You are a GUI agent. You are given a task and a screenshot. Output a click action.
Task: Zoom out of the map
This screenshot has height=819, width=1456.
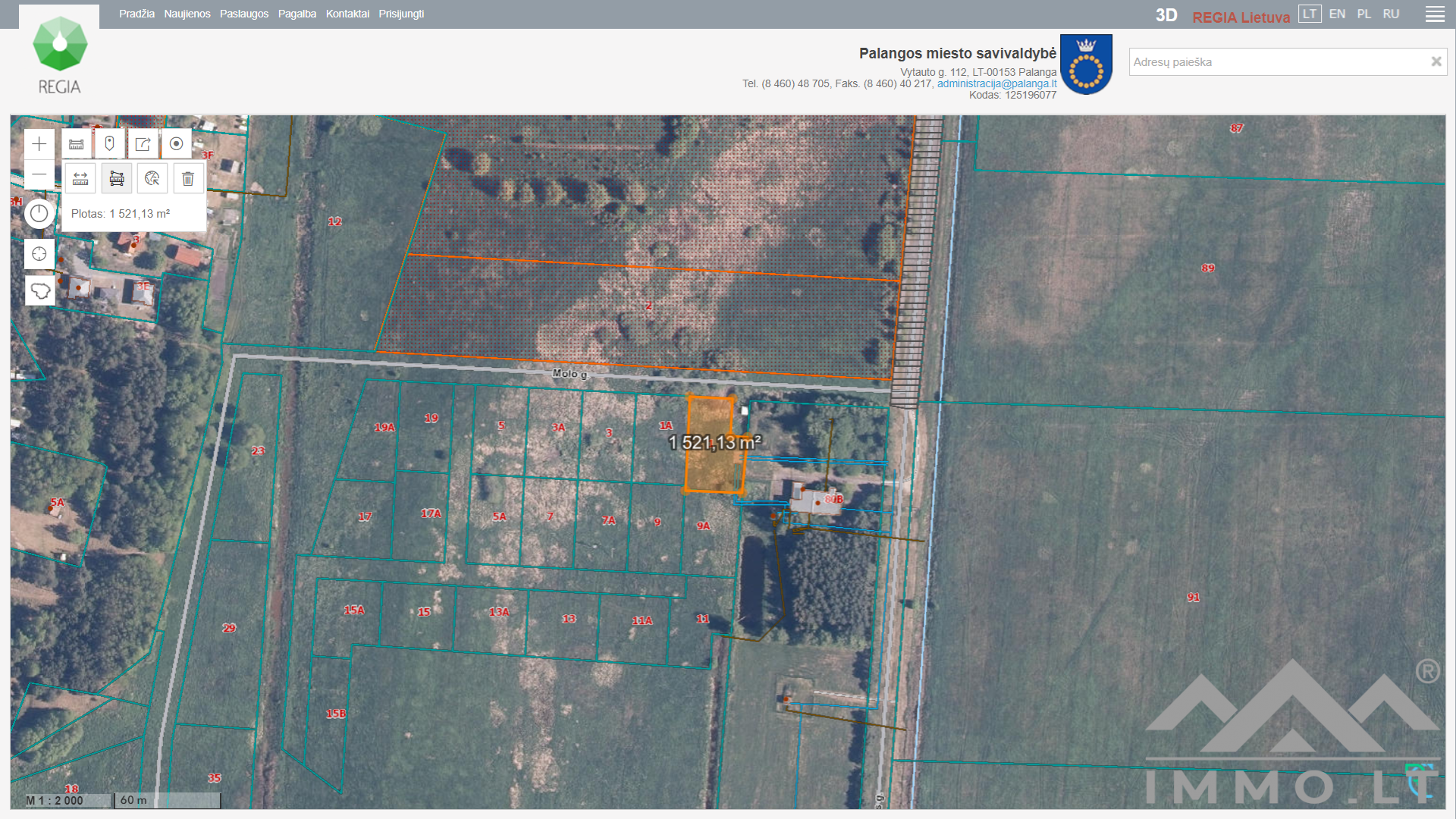click(39, 175)
